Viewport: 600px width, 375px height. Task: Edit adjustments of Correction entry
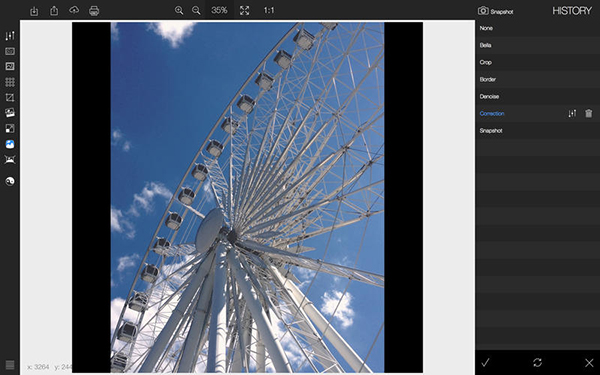pyautogui.click(x=572, y=114)
